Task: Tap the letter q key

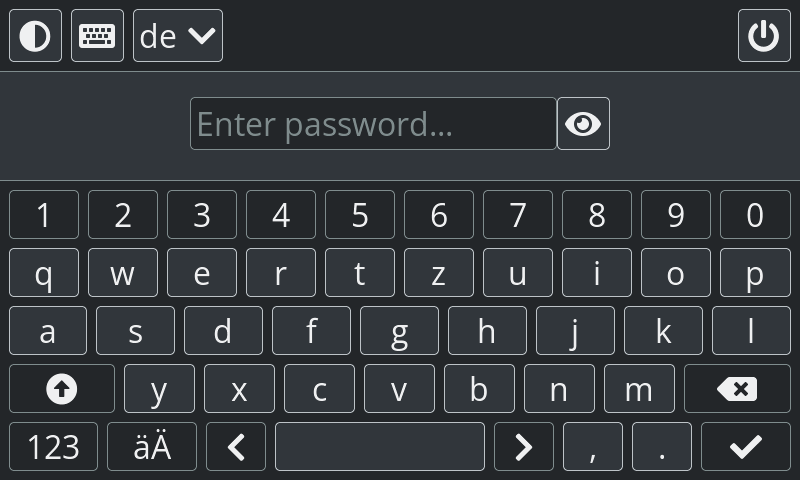Action: (x=44, y=272)
